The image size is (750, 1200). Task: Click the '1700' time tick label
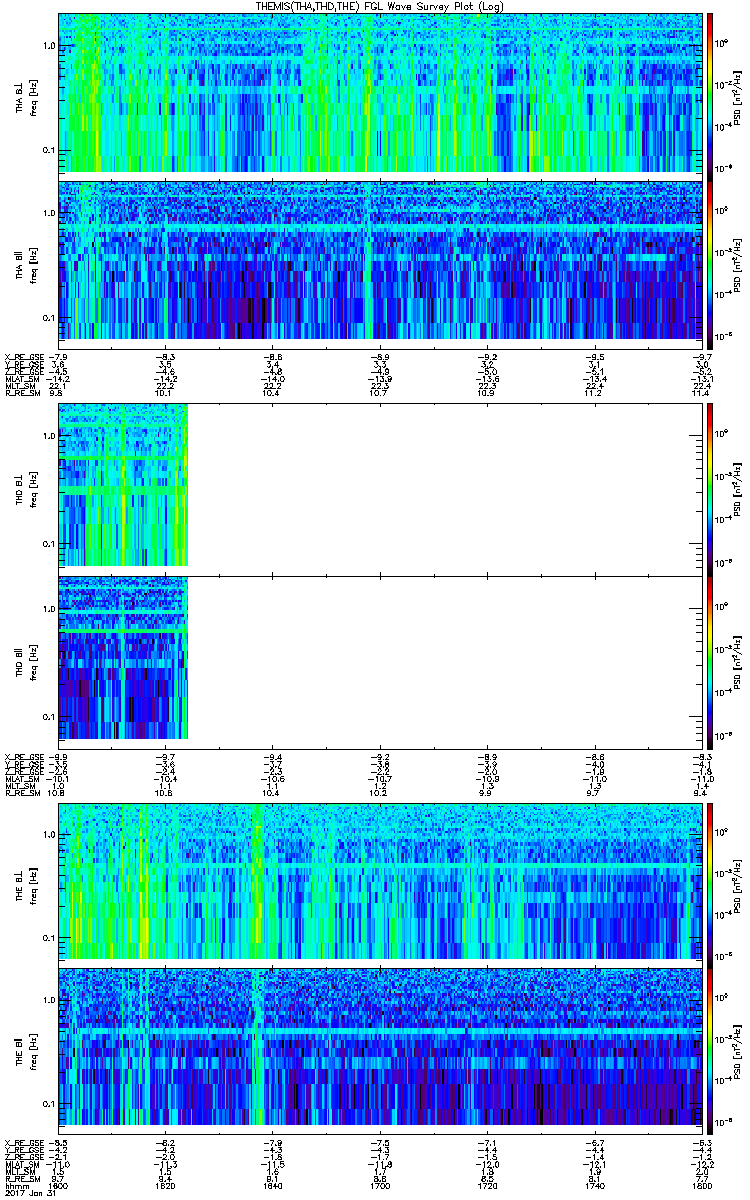pyautogui.click(x=379, y=1184)
